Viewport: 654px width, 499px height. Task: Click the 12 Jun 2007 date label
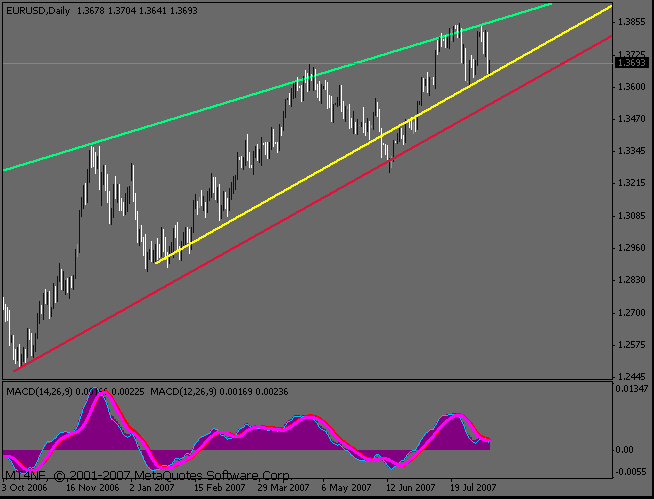(410, 487)
